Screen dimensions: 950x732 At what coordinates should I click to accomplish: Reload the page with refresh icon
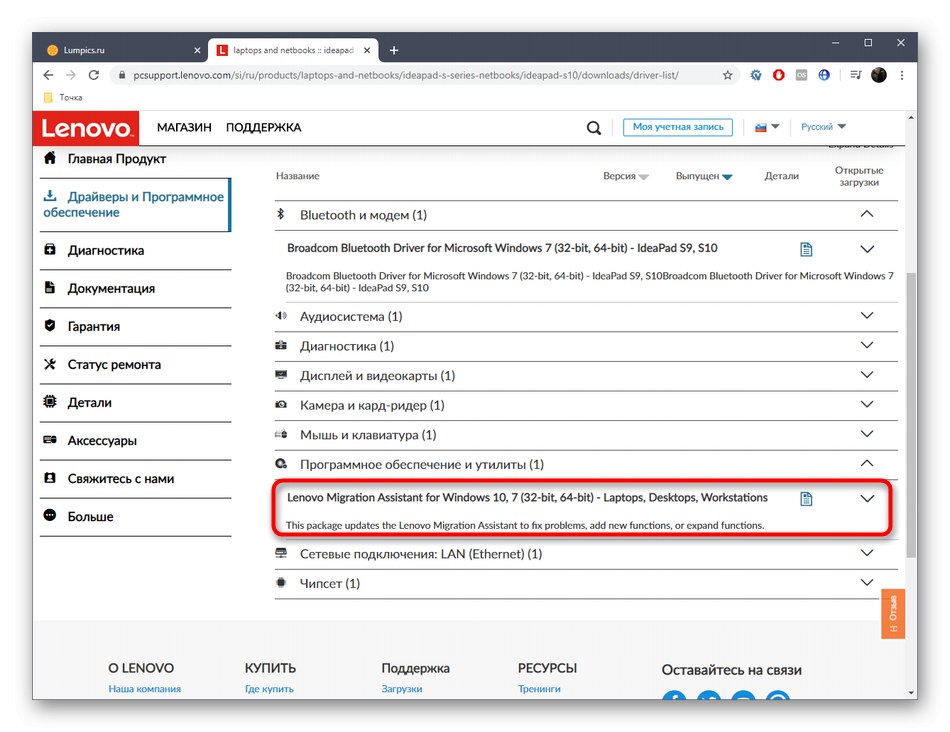pos(94,75)
